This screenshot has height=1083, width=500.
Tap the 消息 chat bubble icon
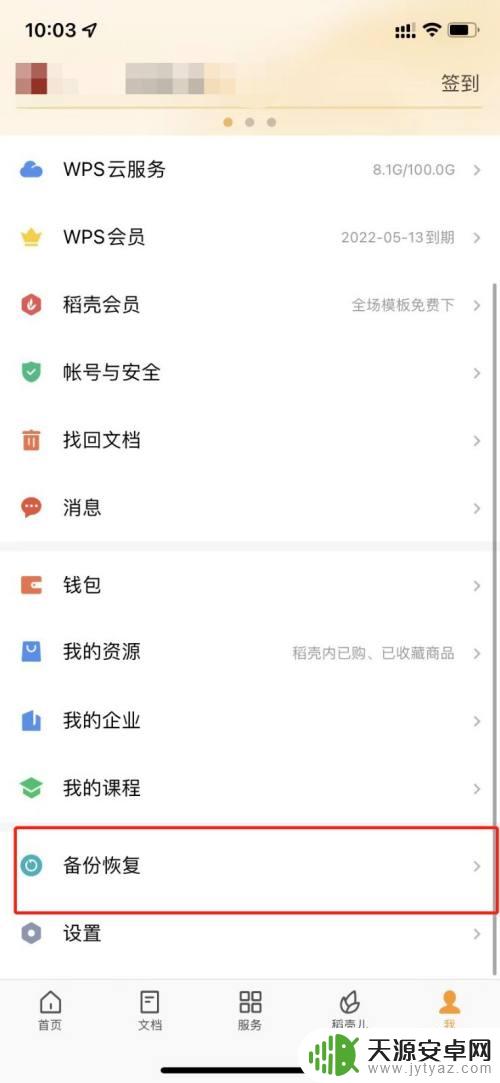click(x=31, y=508)
